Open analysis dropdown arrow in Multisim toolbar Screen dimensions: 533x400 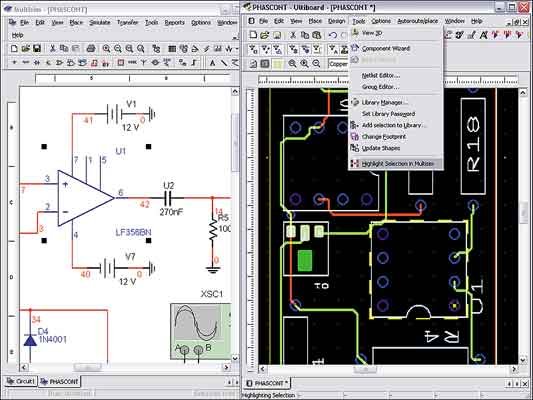click(237, 49)
